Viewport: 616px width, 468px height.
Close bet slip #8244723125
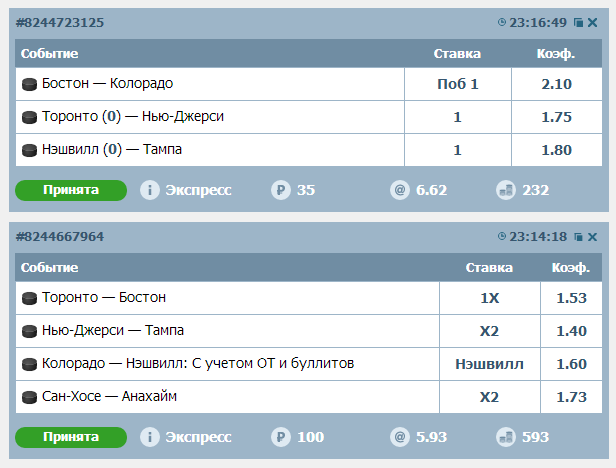click(592, 22)
